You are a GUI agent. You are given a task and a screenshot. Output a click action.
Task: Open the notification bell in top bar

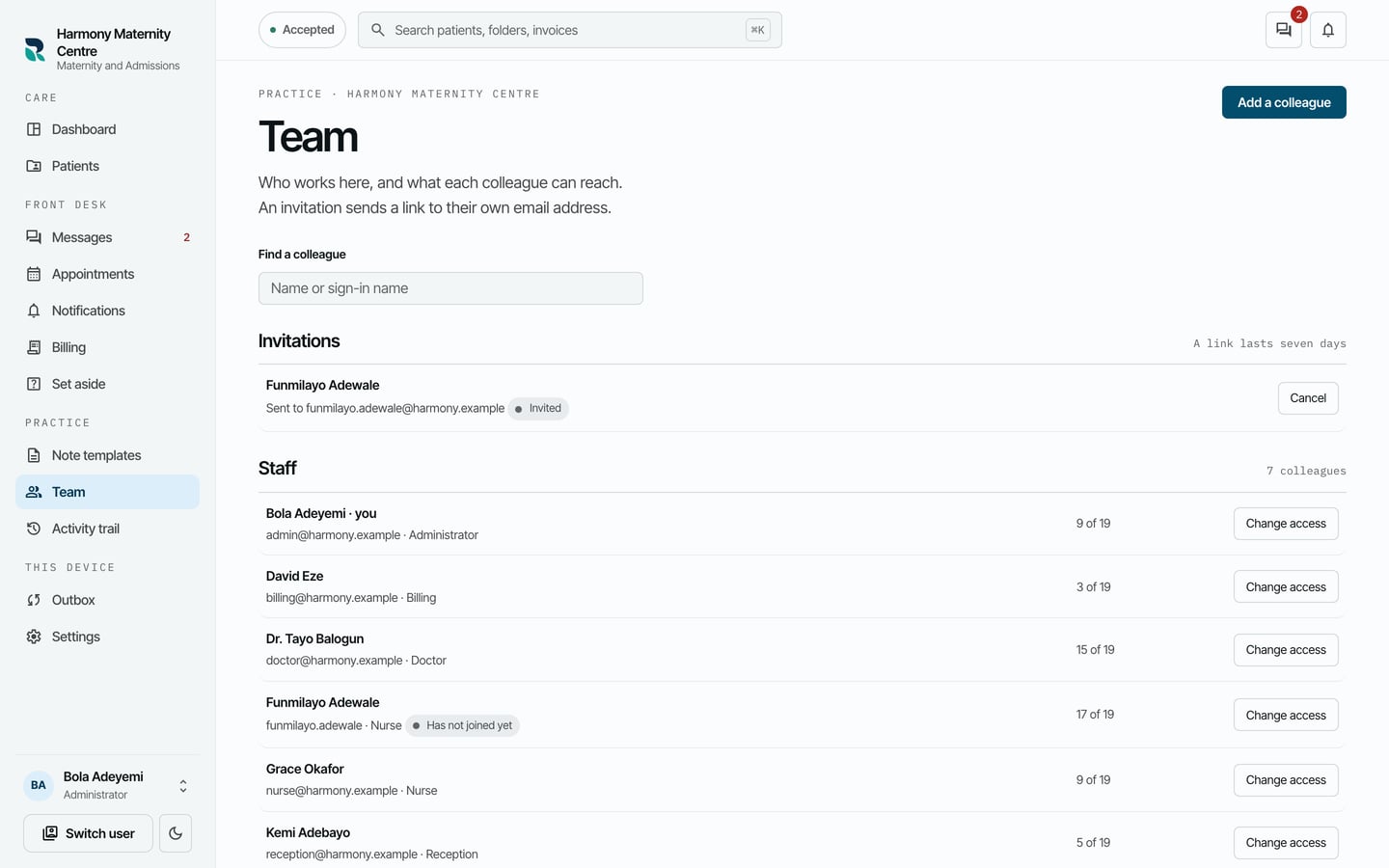coord(1328,30)
